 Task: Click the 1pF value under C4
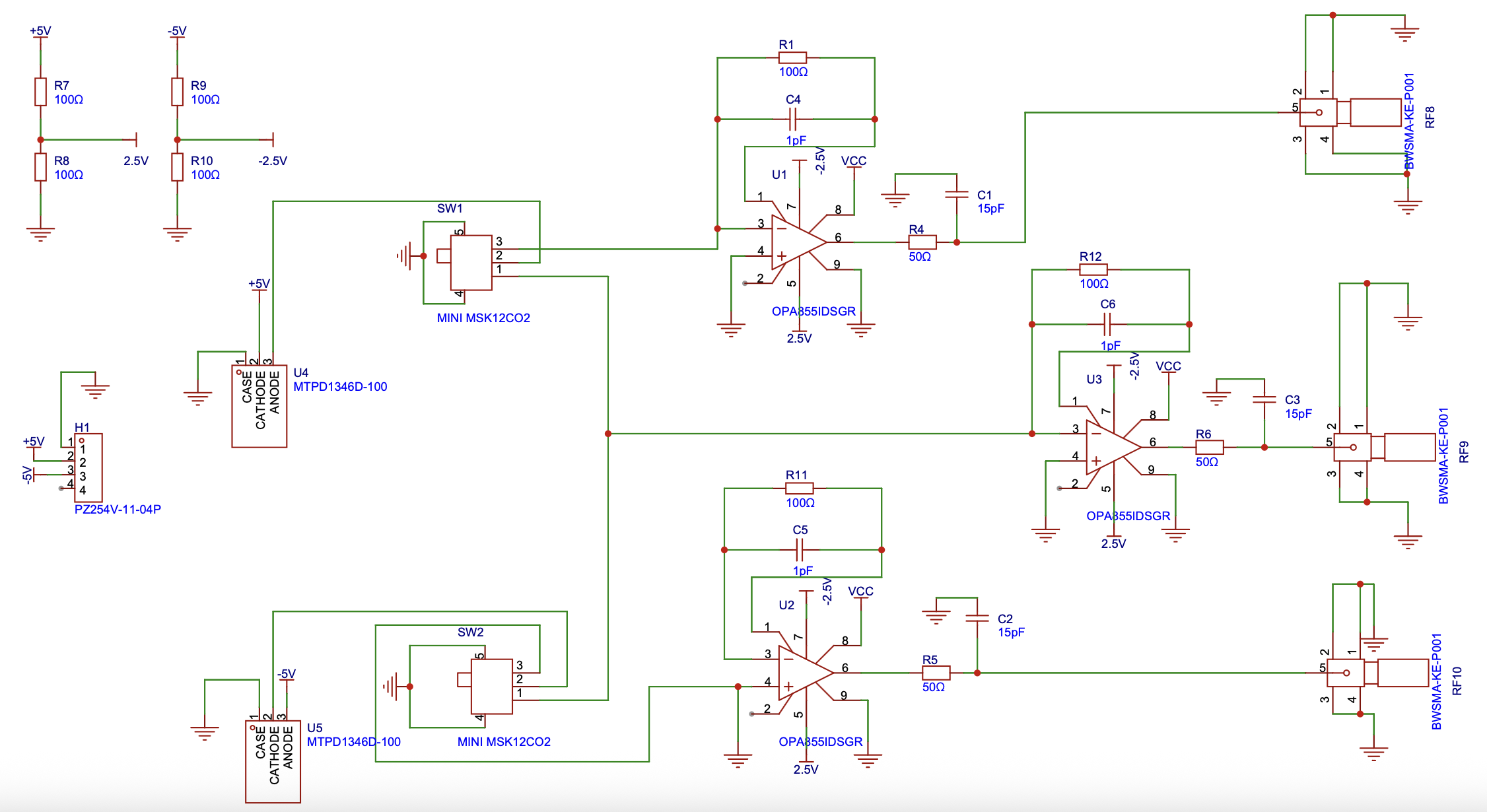tap(796, 140)
